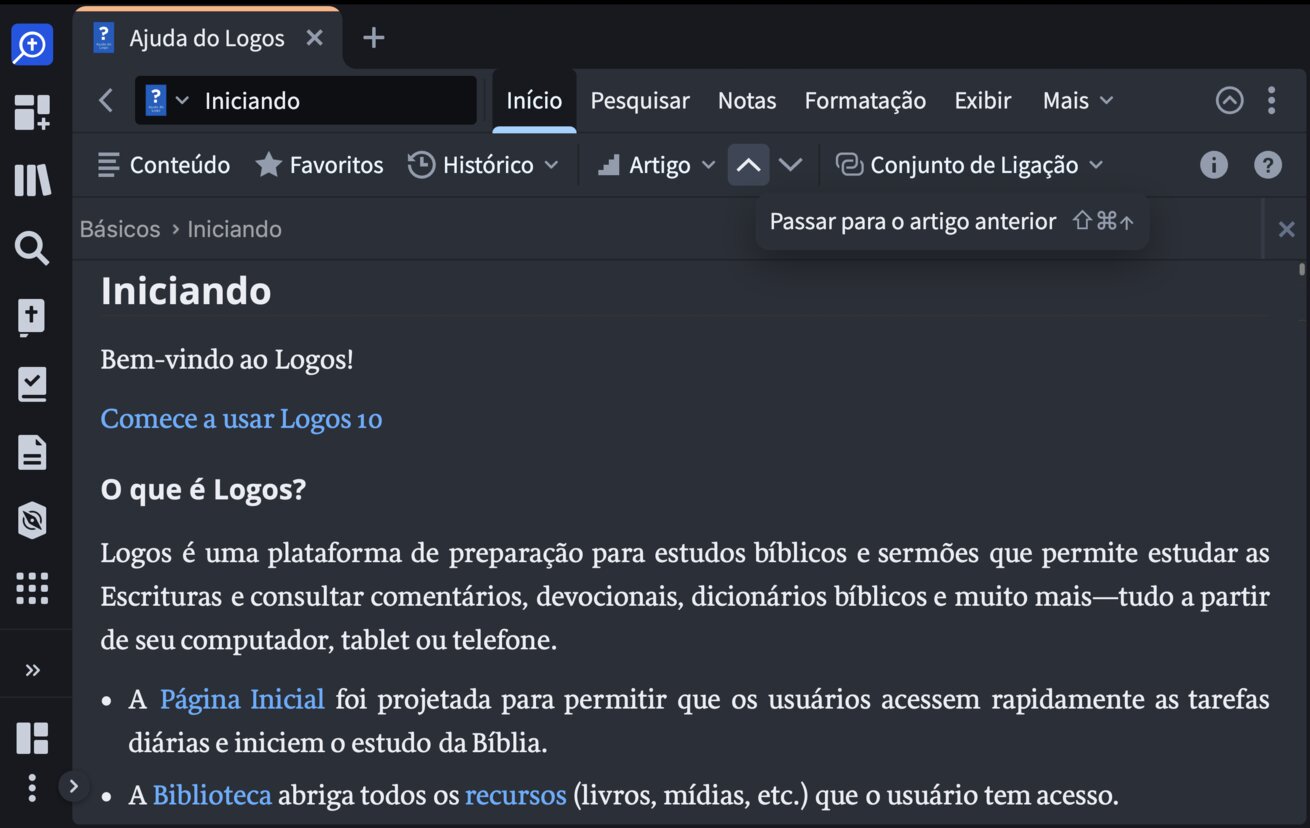Screen dimensions: 1310x828
Task: Click the Iniciando breadcrumb
Action: click(234, 229)
